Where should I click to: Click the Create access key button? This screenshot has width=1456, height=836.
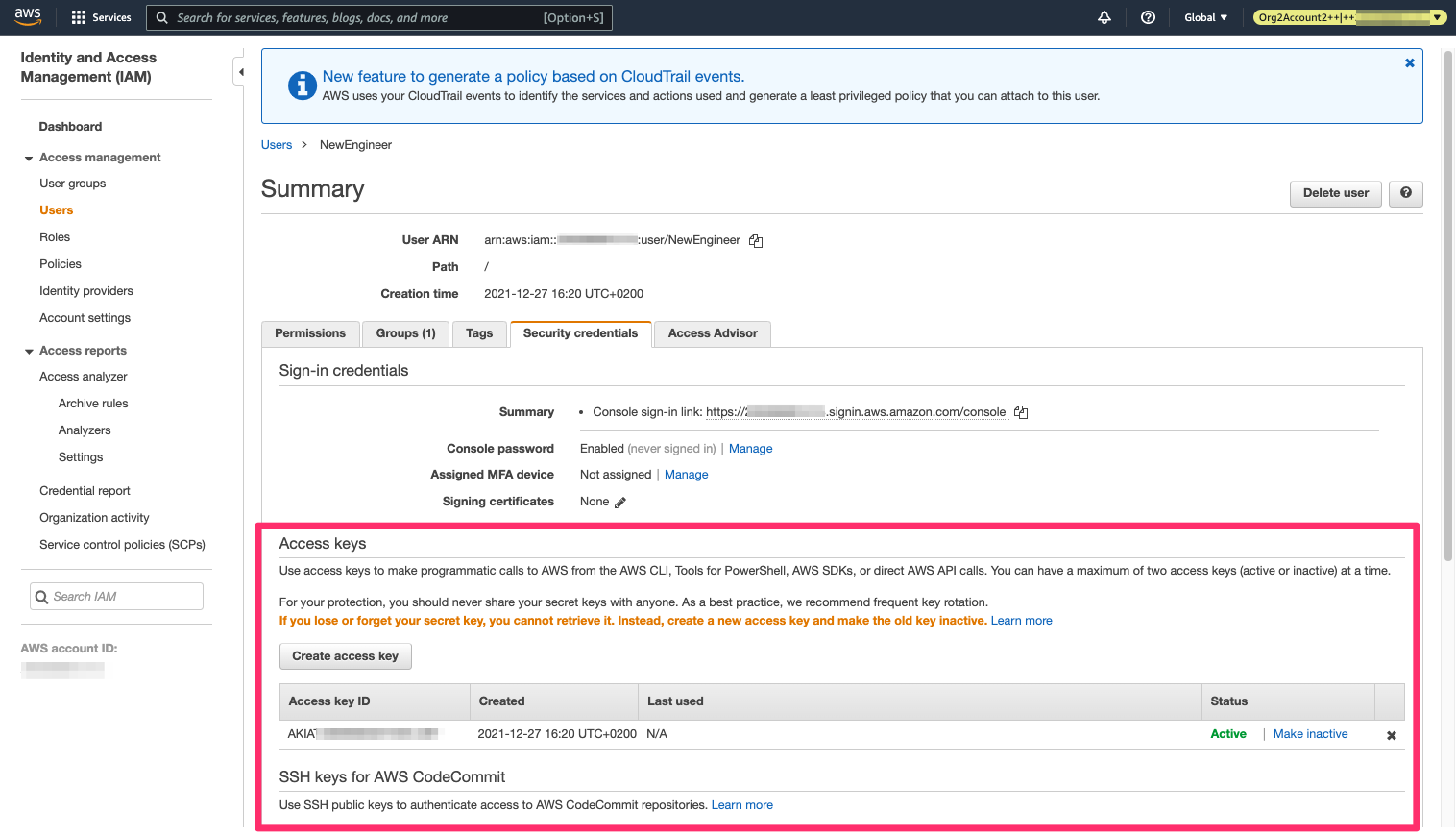[x=345, y=656]
